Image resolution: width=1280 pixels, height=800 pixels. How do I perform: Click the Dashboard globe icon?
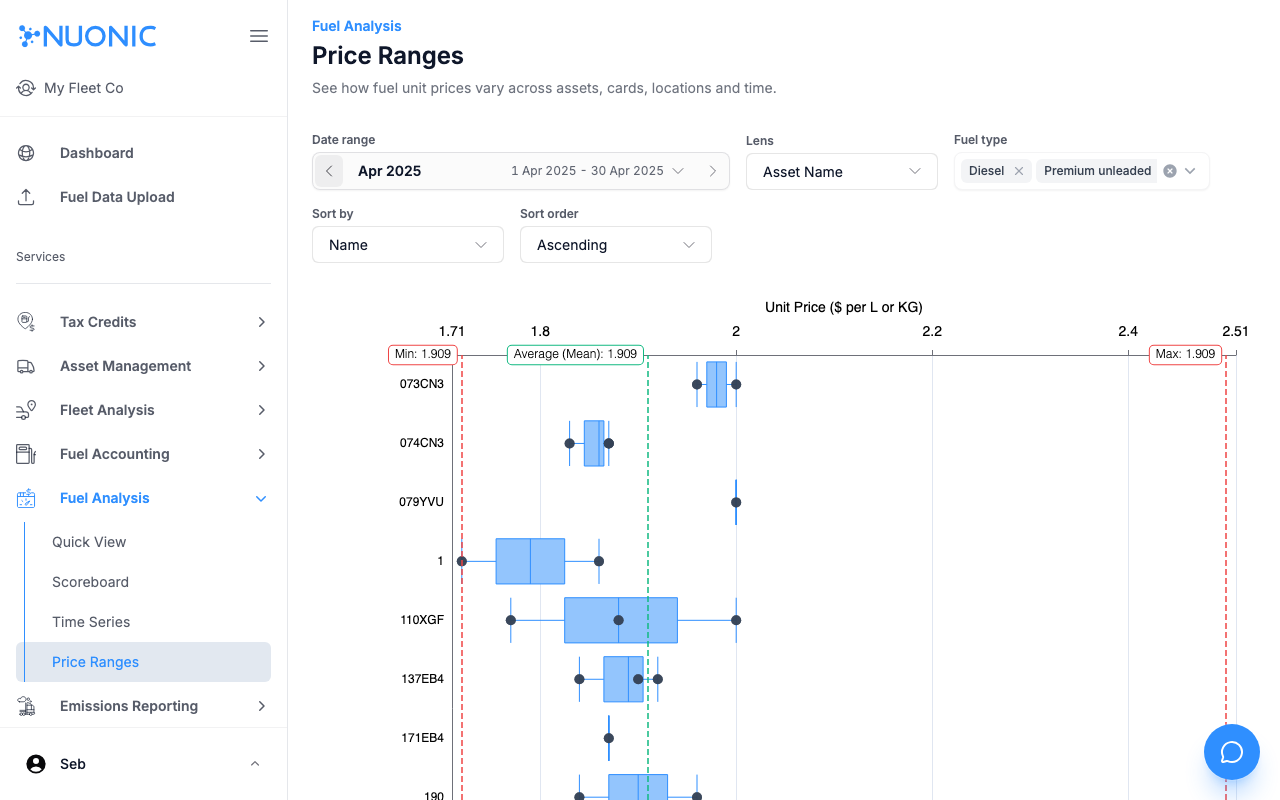[x=26, y=153]
